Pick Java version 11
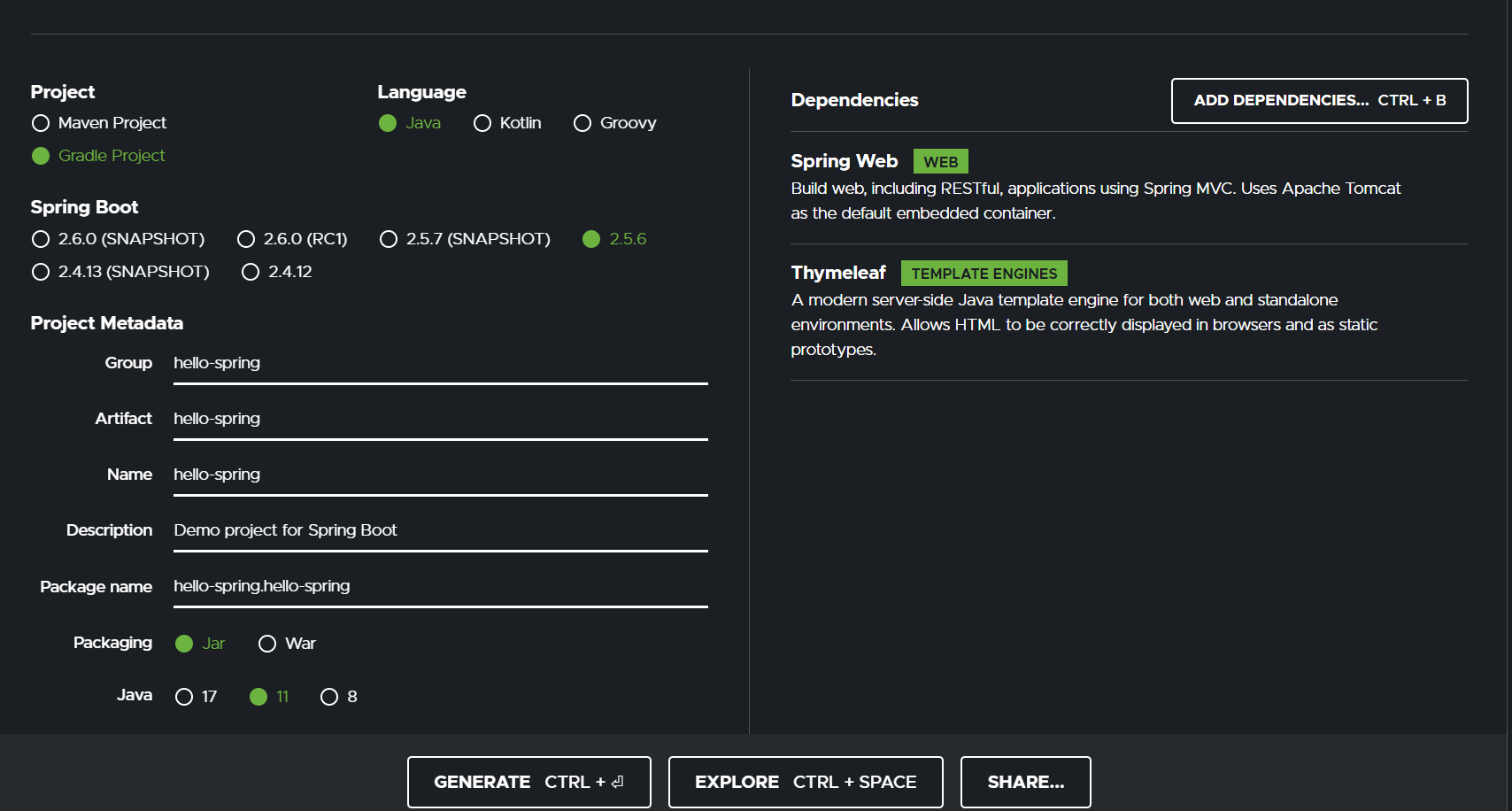This screenshot has width=1512, height=811. (x=269, y=697)
